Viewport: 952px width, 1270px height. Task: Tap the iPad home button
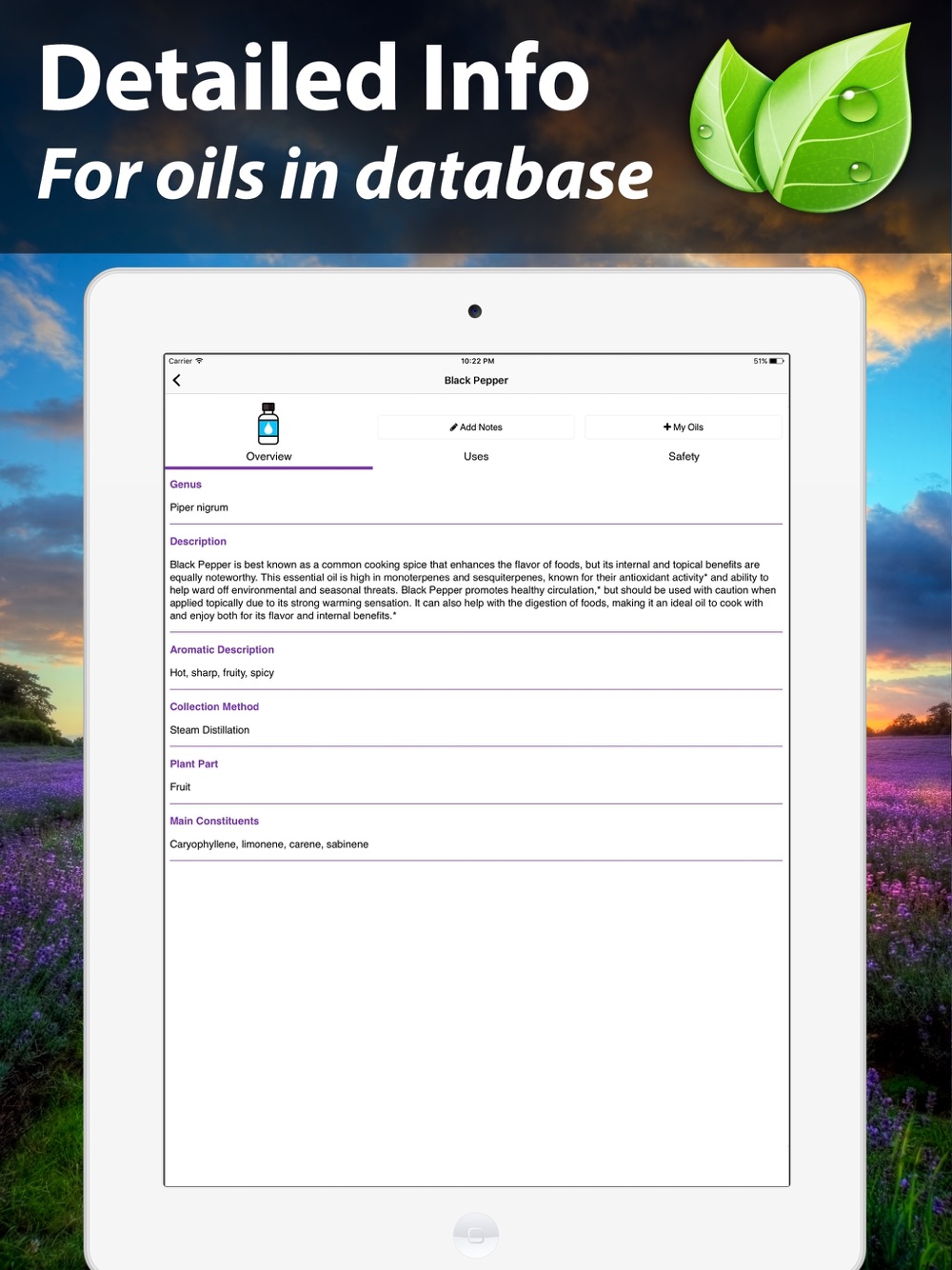point(476,1235)
